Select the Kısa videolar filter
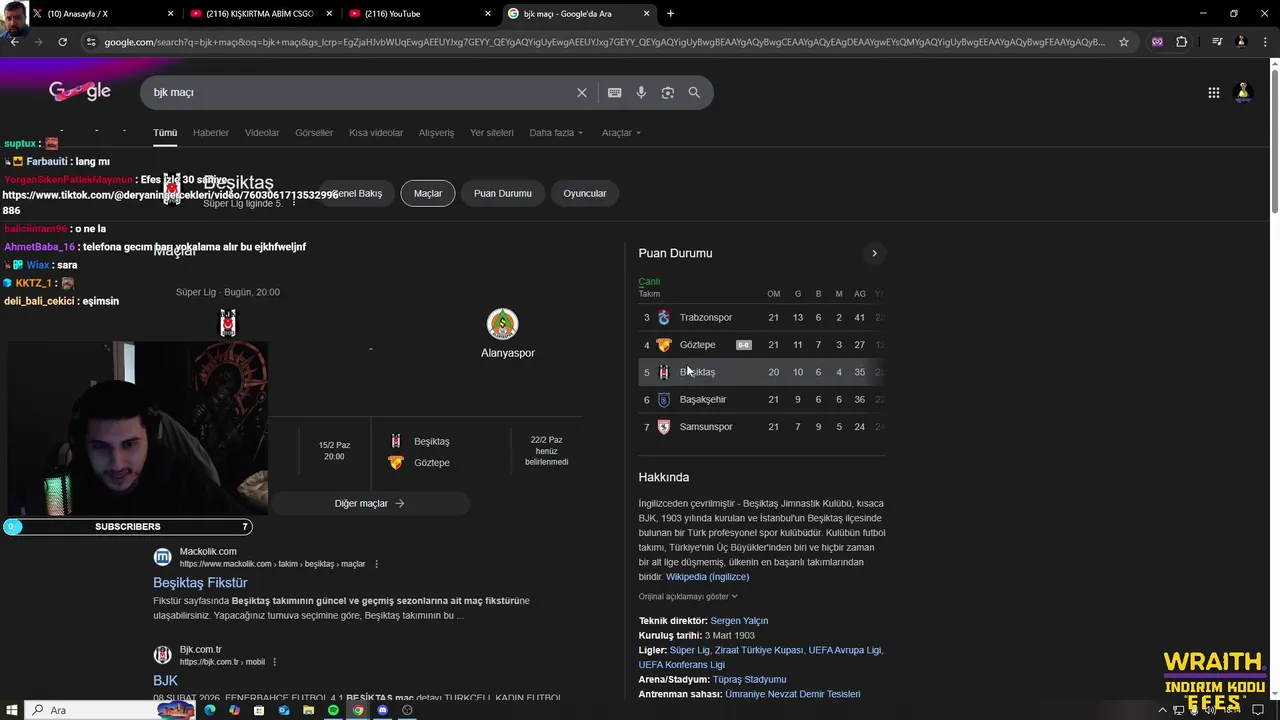The image size is (1280, 720). tap(376, 132)
